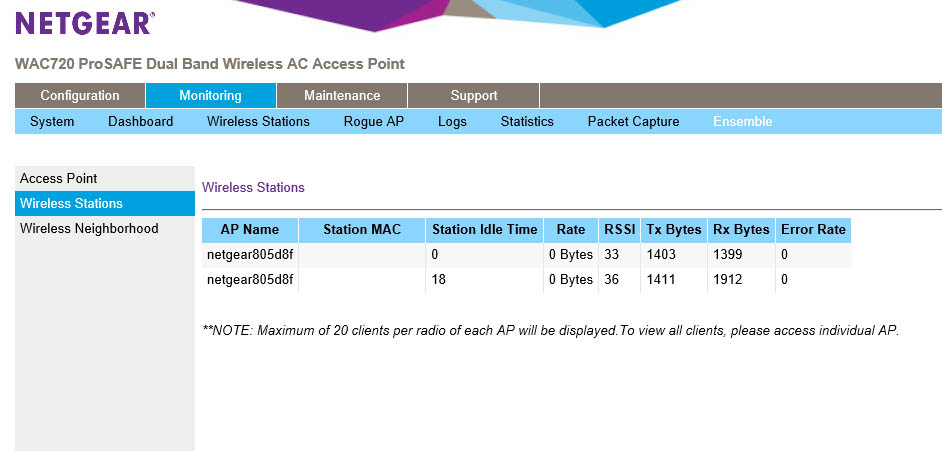
Task: Select the netgear805d8f row with RSSI 36
Action: tap(526, 280)
